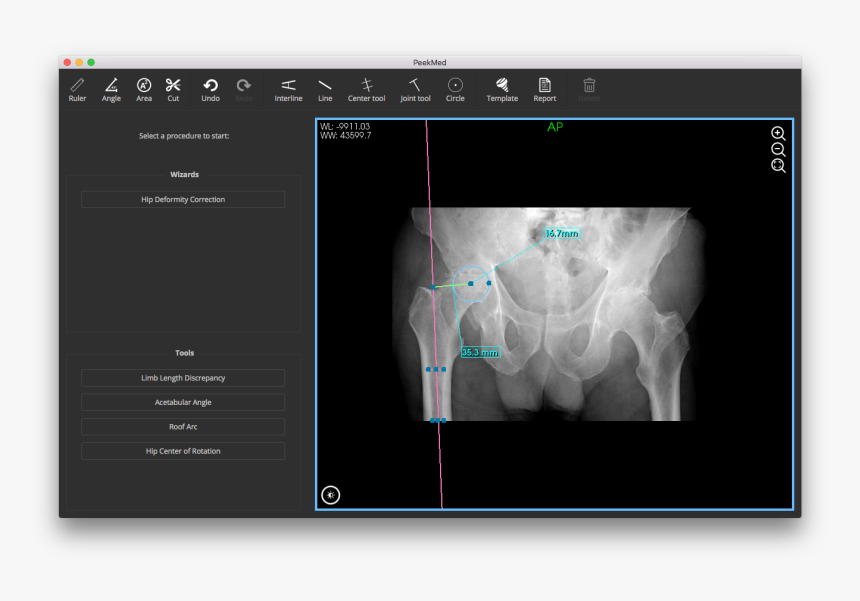Select the circle edge handle on the right
This screenshot has width=860, height=601.
(489, 283)
